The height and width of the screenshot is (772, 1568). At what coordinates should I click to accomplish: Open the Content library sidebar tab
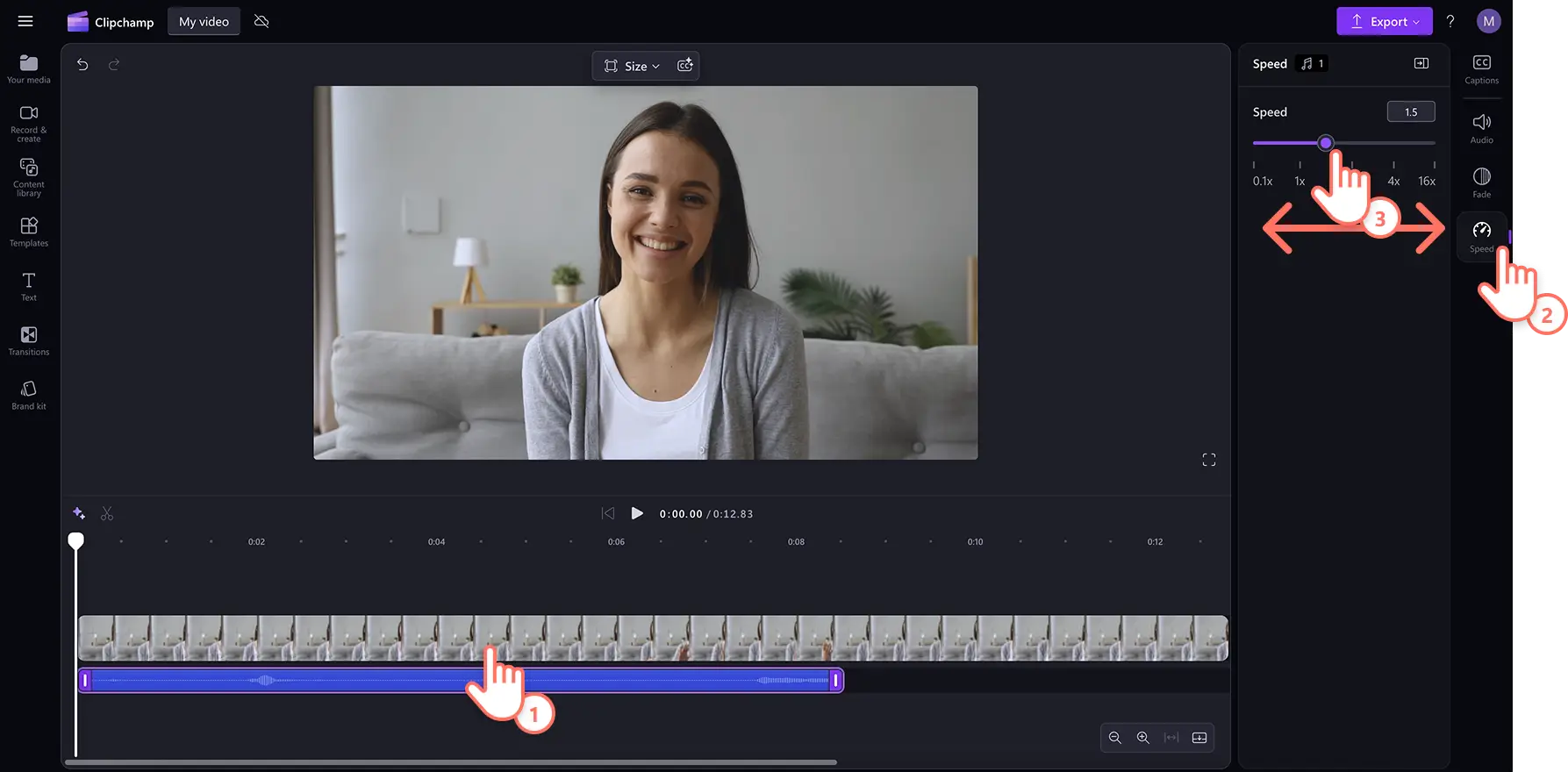[x=29, y=177]
